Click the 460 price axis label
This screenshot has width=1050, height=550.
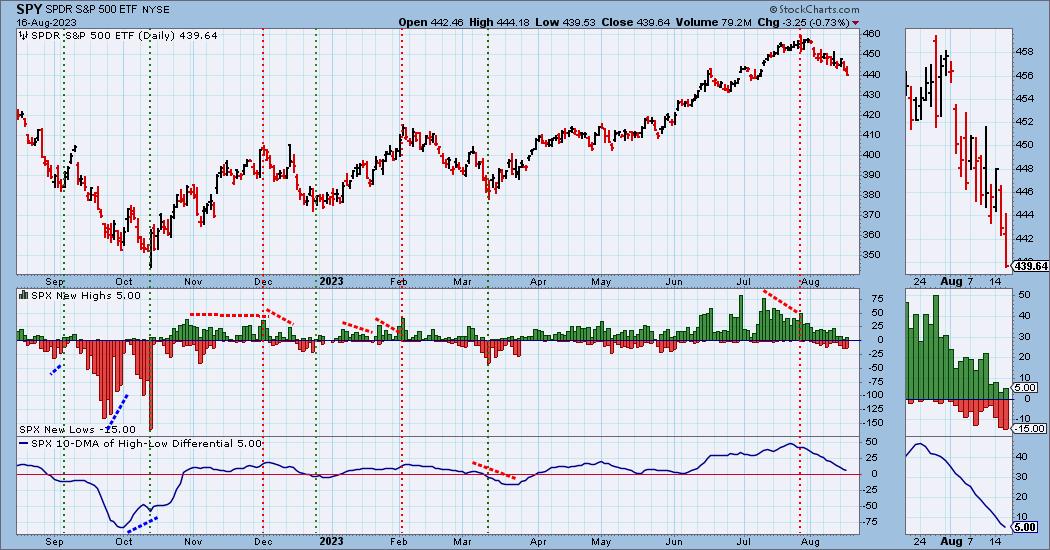pyautogui.click(x=871, y=33)
